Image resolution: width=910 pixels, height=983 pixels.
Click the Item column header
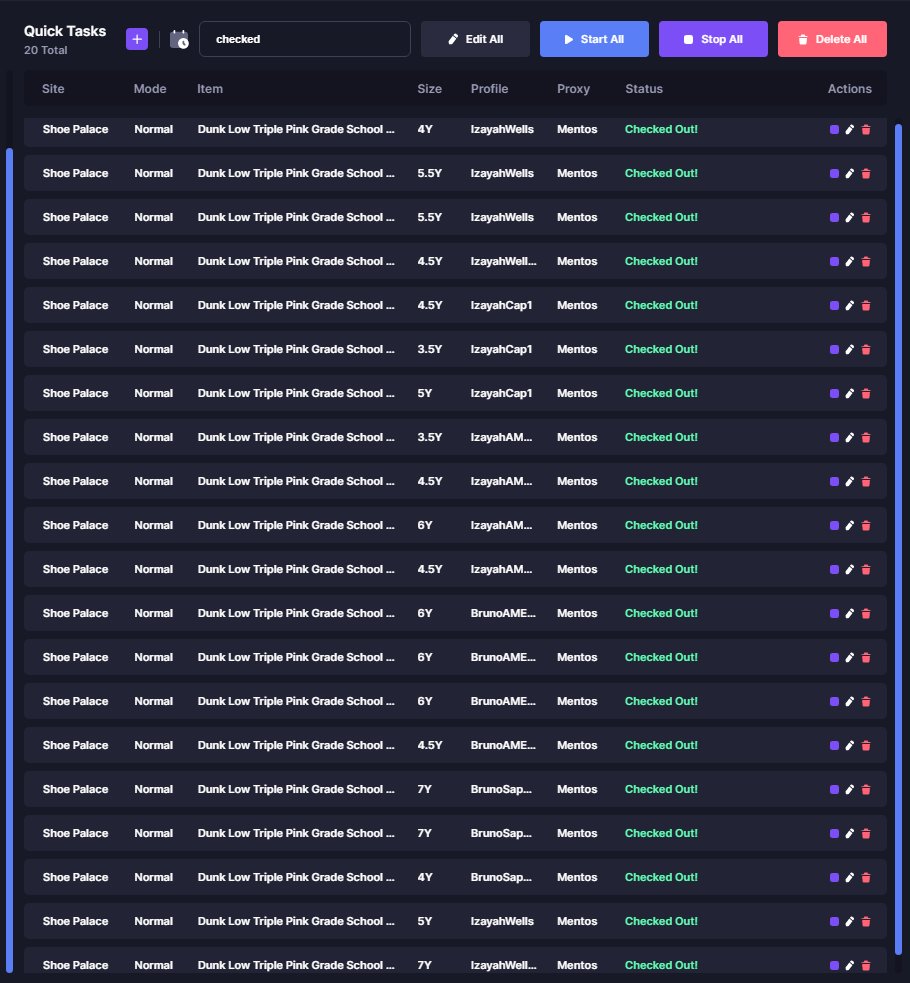[x=210, y=88]
